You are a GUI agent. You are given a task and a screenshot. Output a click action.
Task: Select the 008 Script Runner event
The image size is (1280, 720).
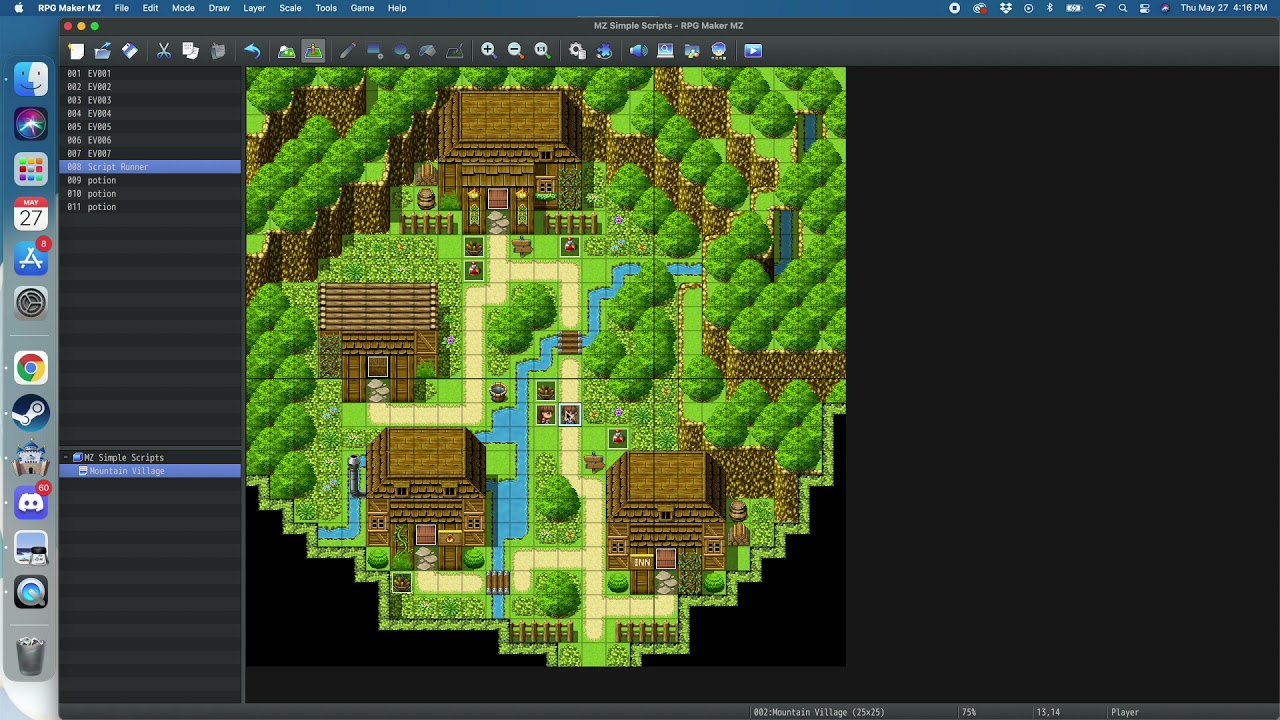point(150,167)
